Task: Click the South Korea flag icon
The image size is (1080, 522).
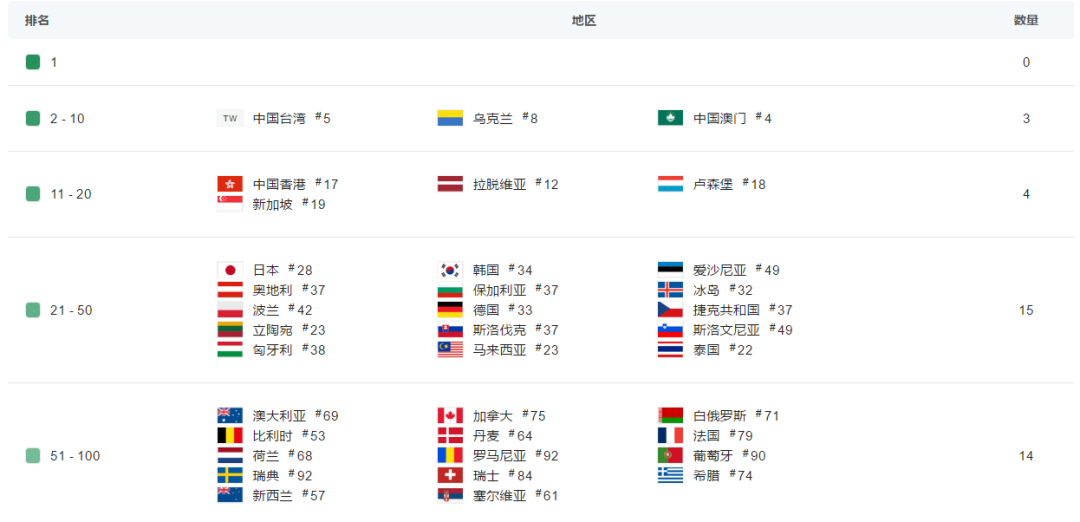Action: (x=450, y=270)
